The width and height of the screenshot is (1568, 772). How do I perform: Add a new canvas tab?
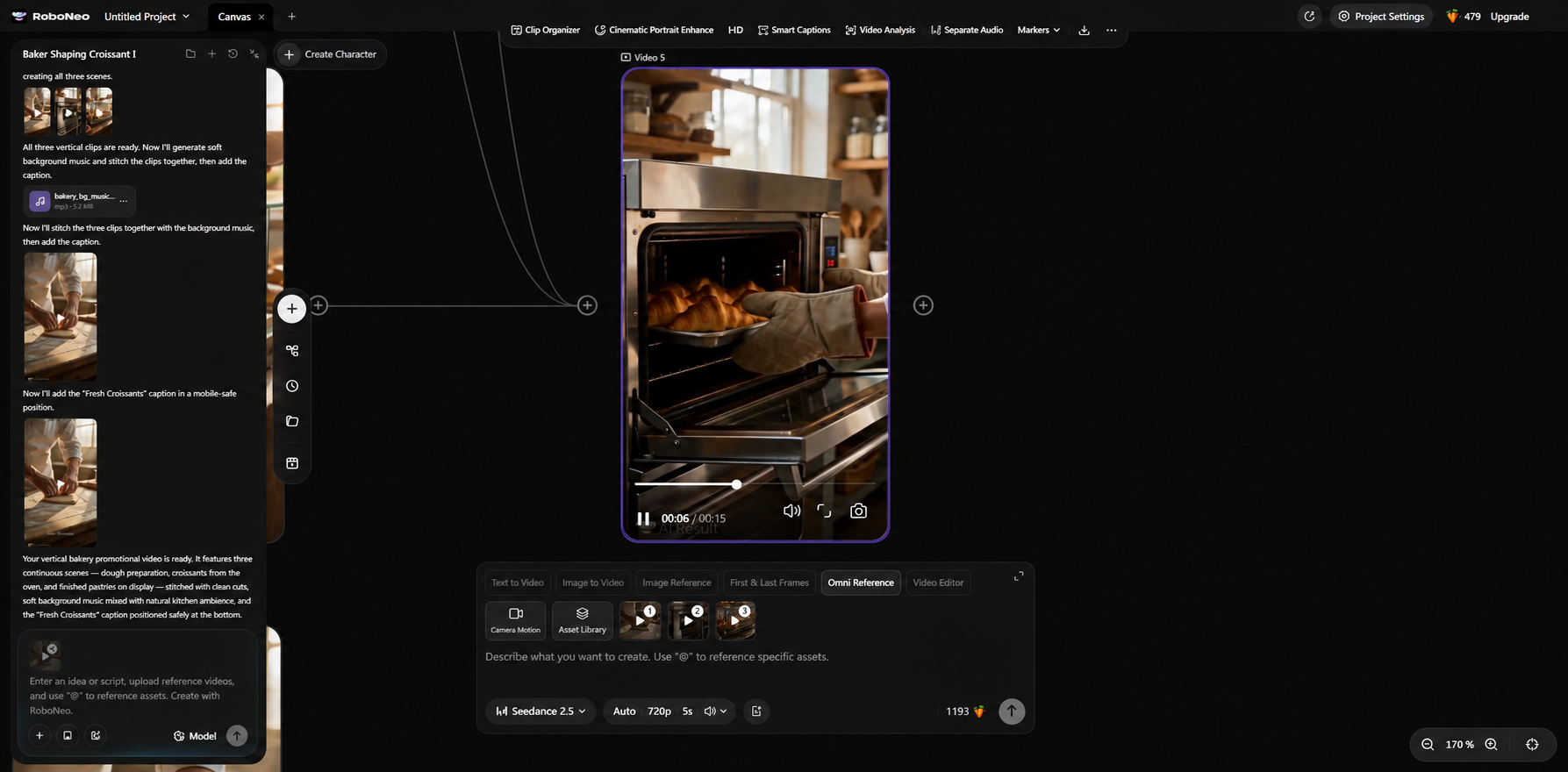click(291, 17)
